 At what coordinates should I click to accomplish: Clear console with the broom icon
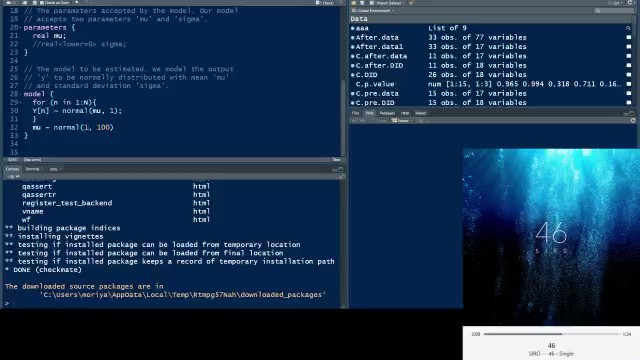pos(342,177)
